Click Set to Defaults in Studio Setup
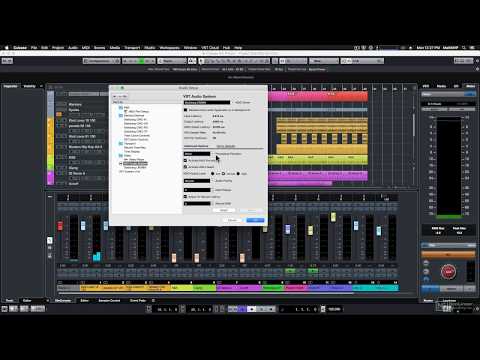The image size is (480, 360). pyautogui.click(x=226, y=146)
